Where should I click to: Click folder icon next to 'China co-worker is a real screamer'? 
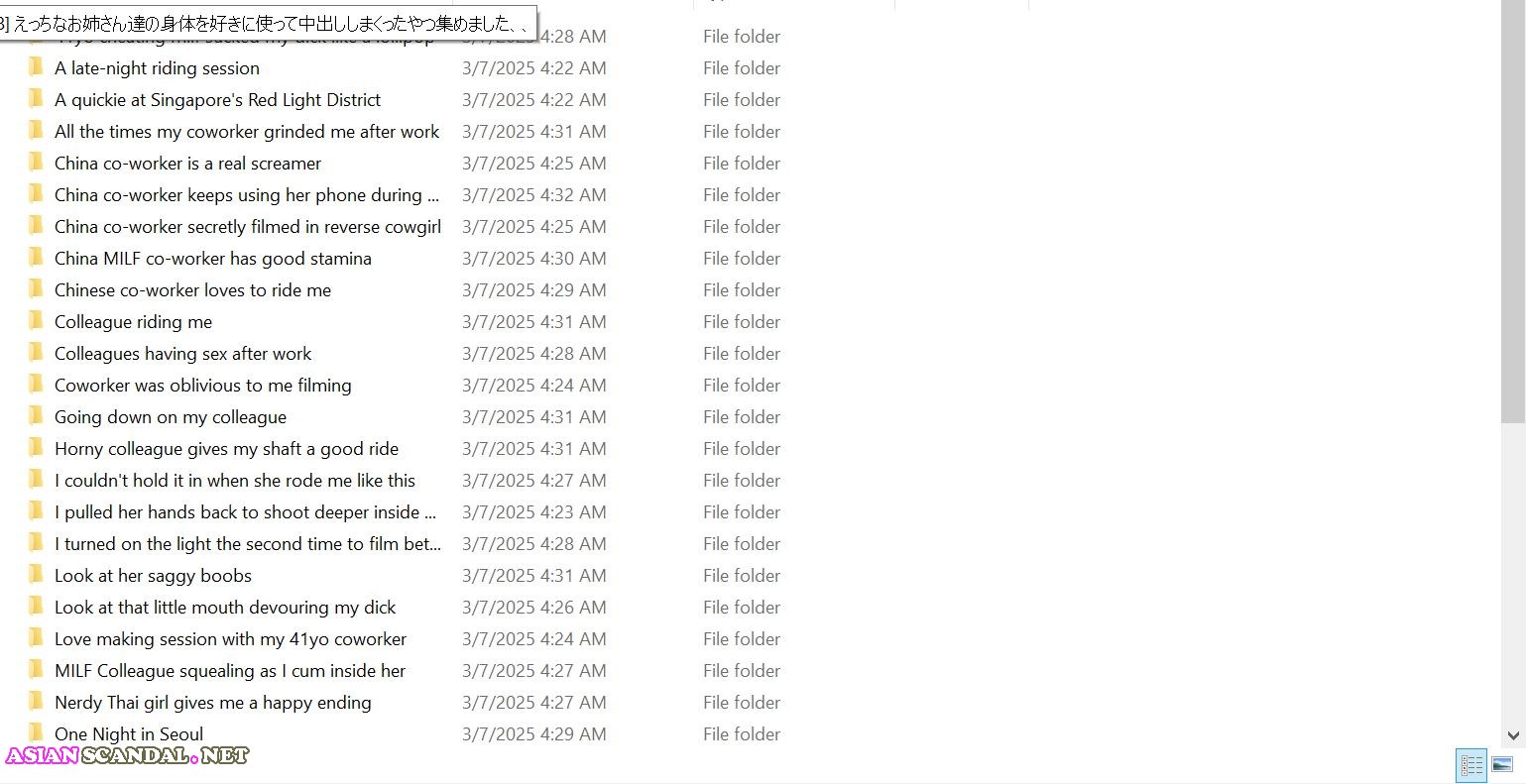(36, 163)
